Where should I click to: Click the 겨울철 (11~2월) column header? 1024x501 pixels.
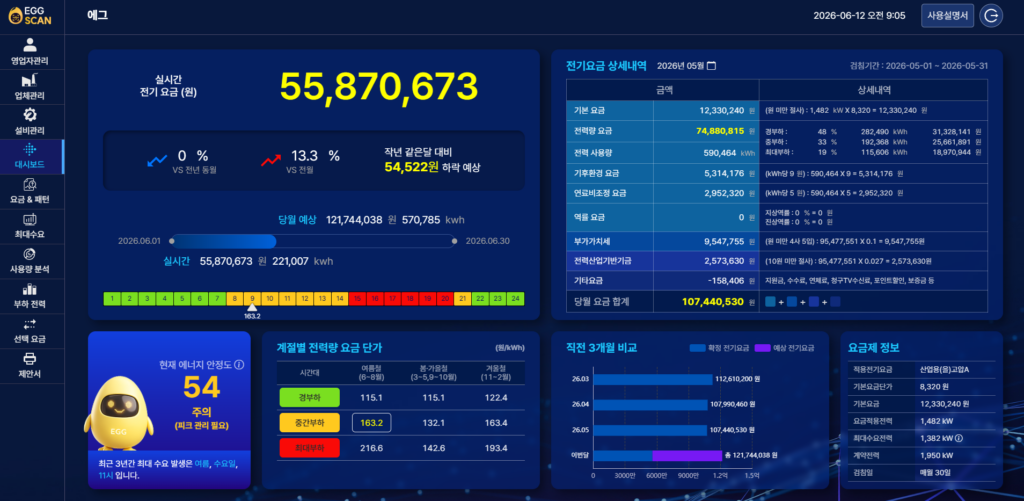click(496, 373)
